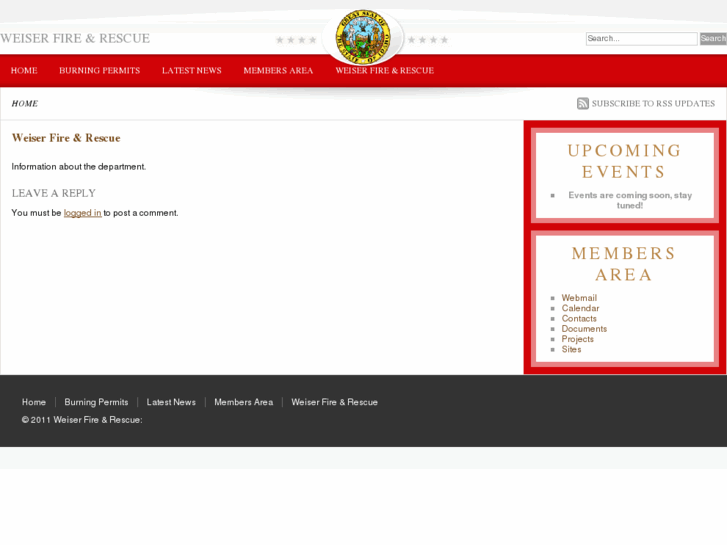
Task: Open Projects in Members Area sidebar
Action: pos(578,339)
